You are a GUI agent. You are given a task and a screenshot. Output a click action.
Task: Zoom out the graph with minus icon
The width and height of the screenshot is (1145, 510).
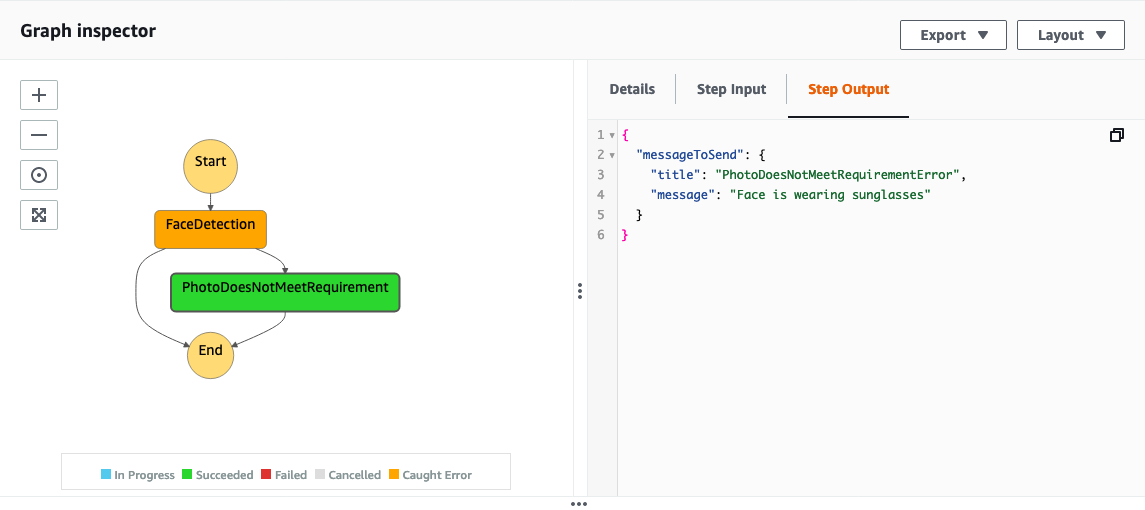[x=39, y=135]
